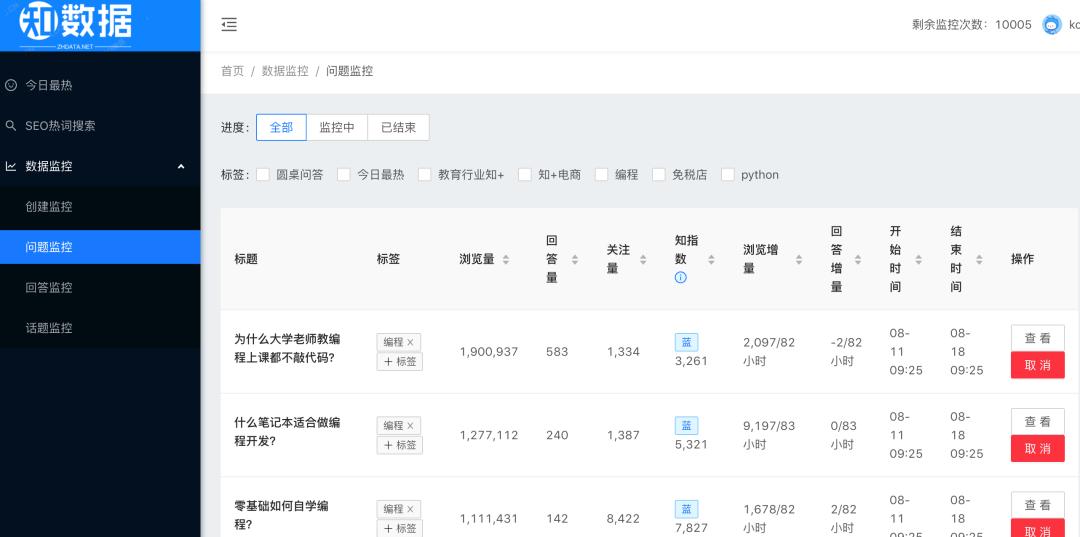Screen dimensions: 1080x537
Task: Sort table by 浏览量 column arrows
Action: (x=506, y=260)
